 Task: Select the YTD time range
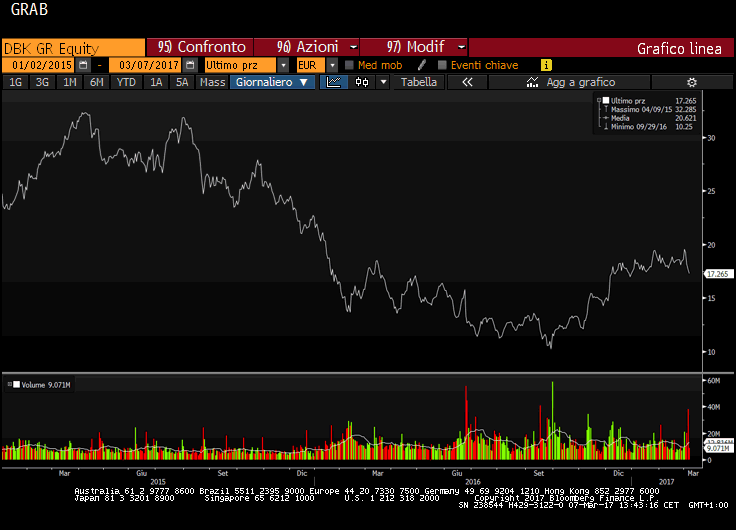pos(126,82)
